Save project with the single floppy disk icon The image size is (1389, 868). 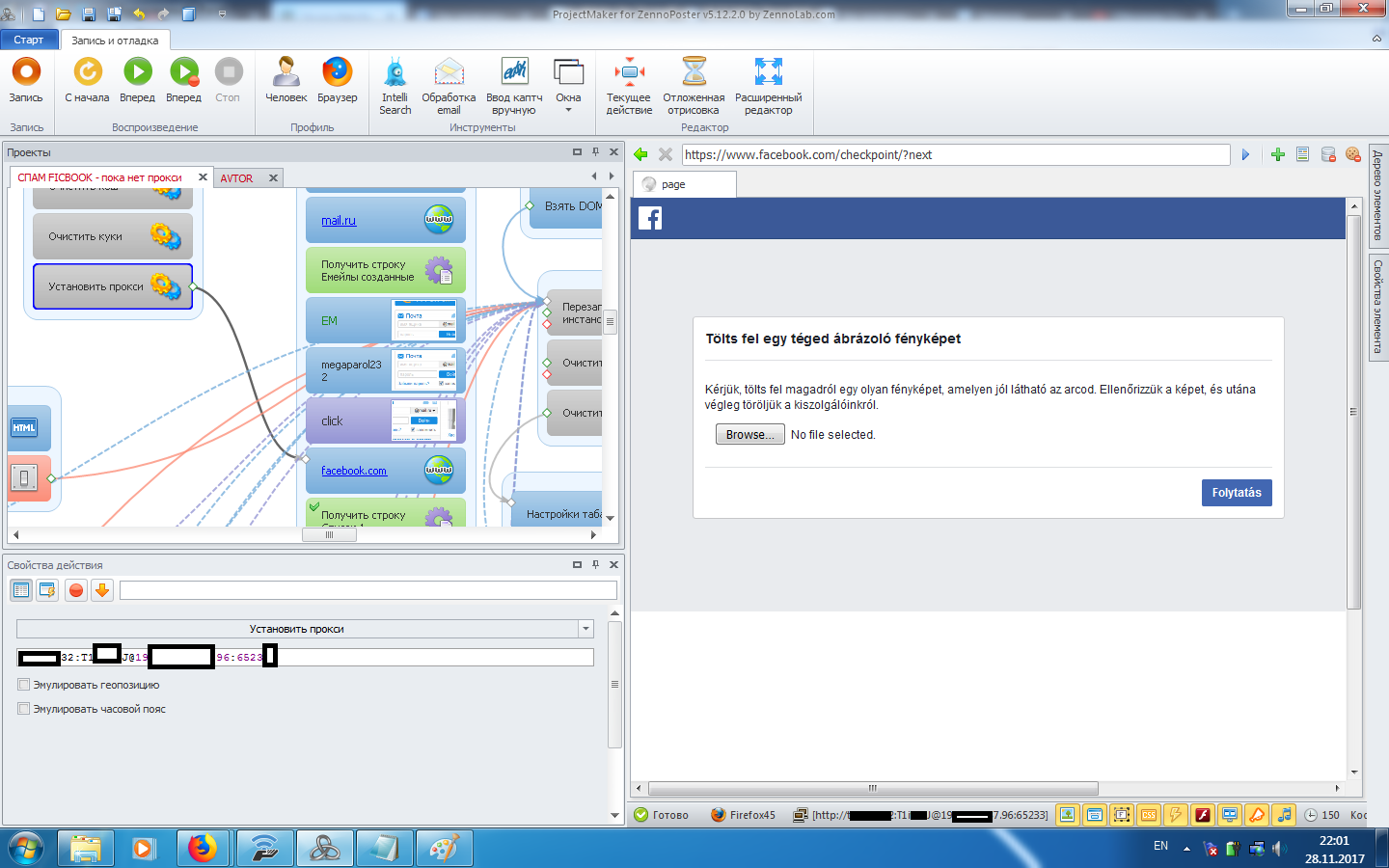[89, 14]
